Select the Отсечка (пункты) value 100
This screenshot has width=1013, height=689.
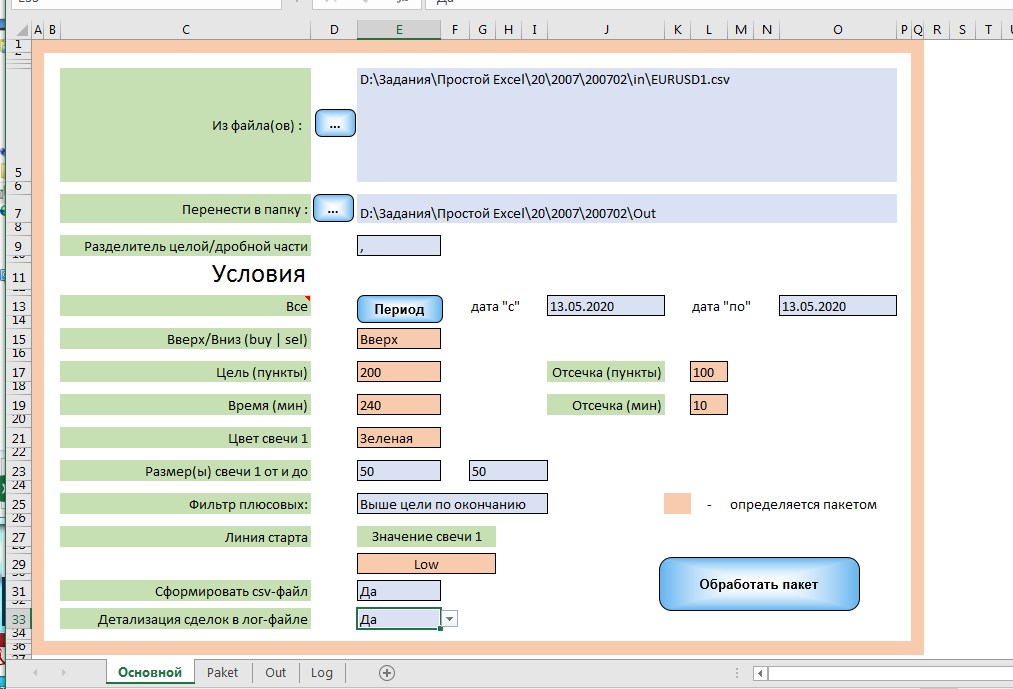(709, 372)
